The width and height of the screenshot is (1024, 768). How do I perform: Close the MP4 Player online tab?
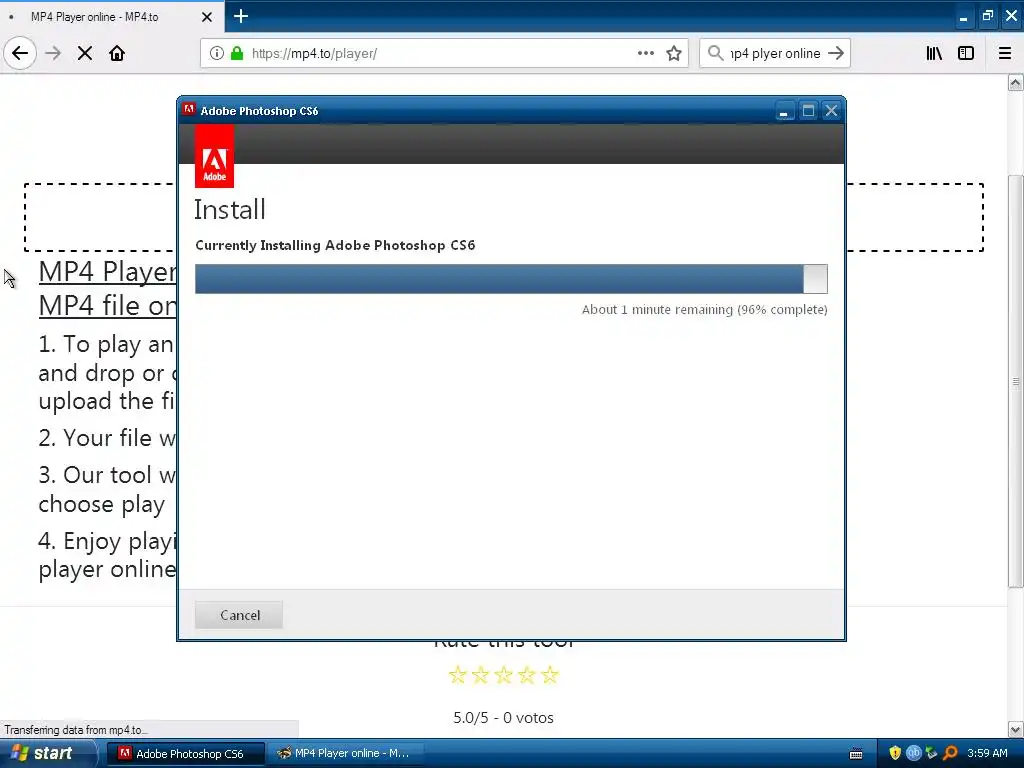[206, 17]
